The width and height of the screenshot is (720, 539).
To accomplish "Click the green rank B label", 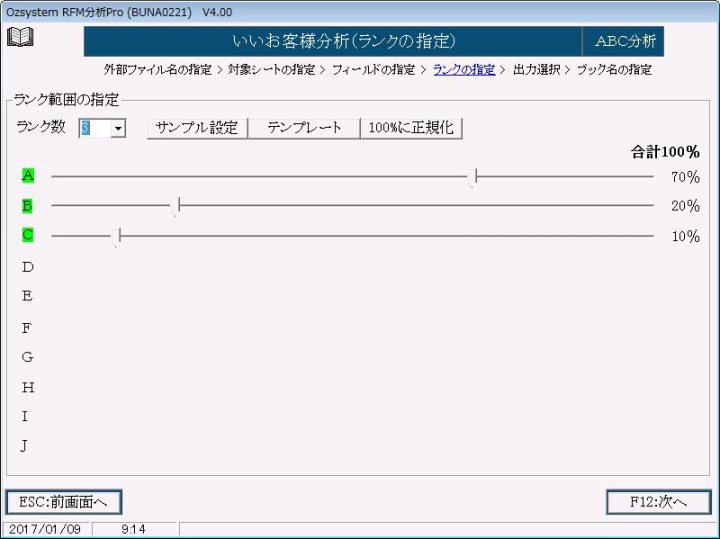I will click(x=28, y=206).
